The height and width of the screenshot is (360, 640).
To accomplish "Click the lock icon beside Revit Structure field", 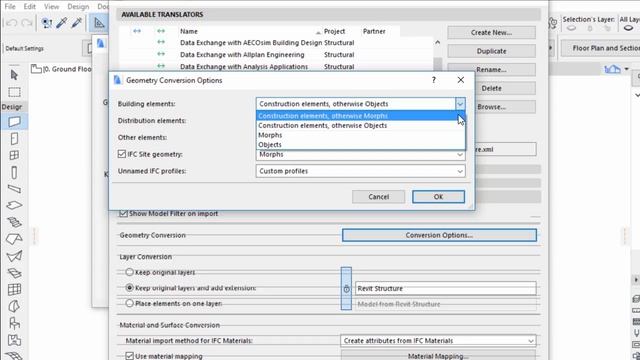I will click(346, 289).
